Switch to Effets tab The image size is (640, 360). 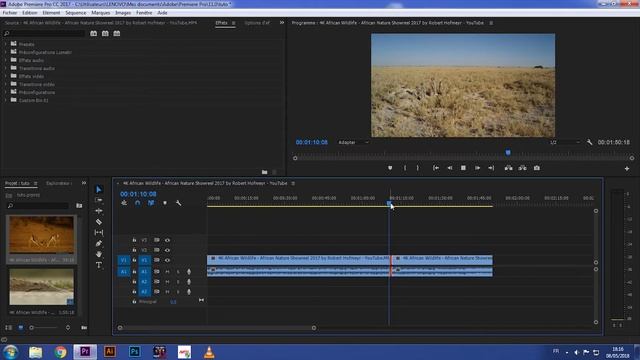(x=222, y=23)
